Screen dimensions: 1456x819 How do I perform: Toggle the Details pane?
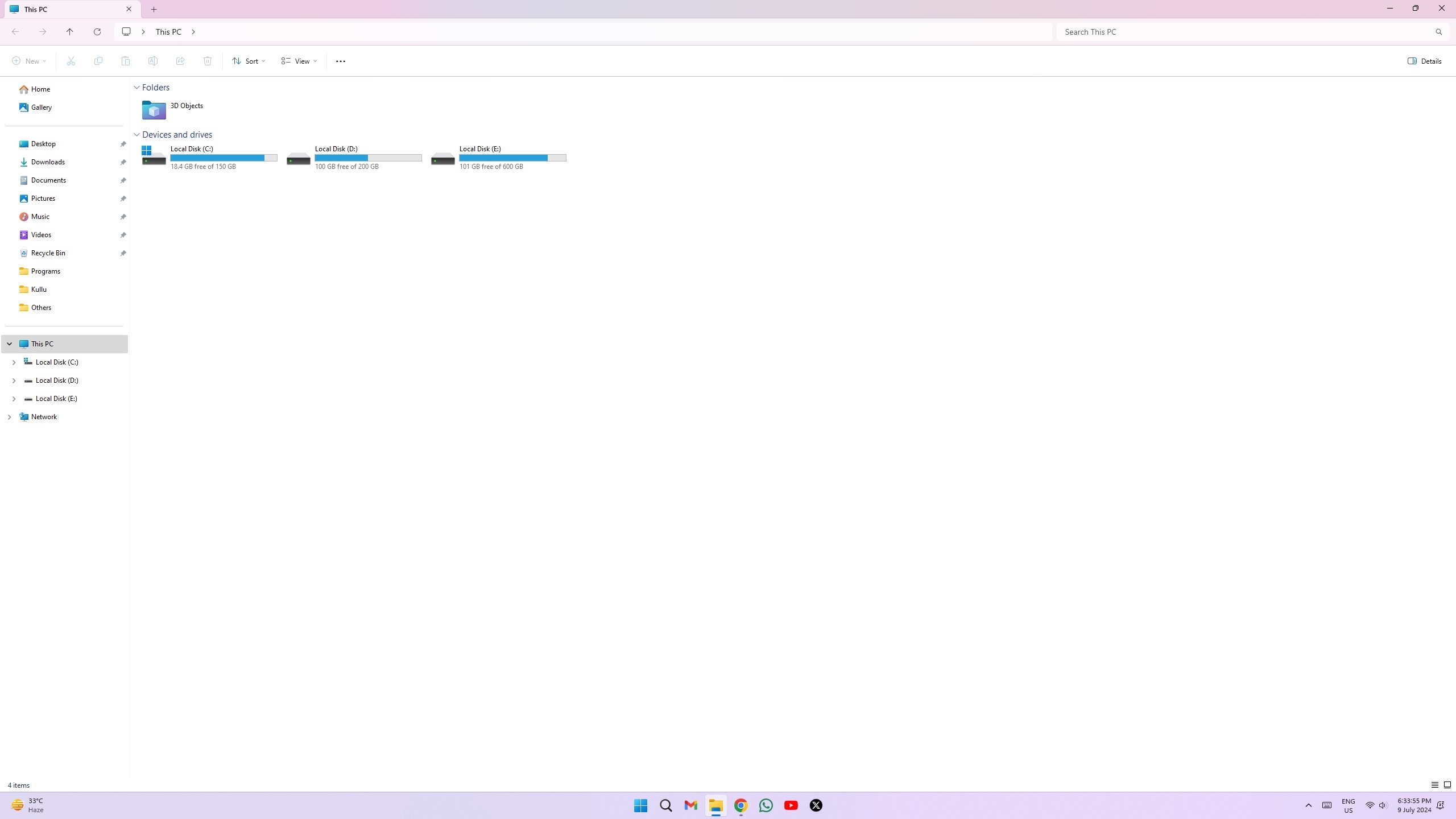pos(1425,61)
